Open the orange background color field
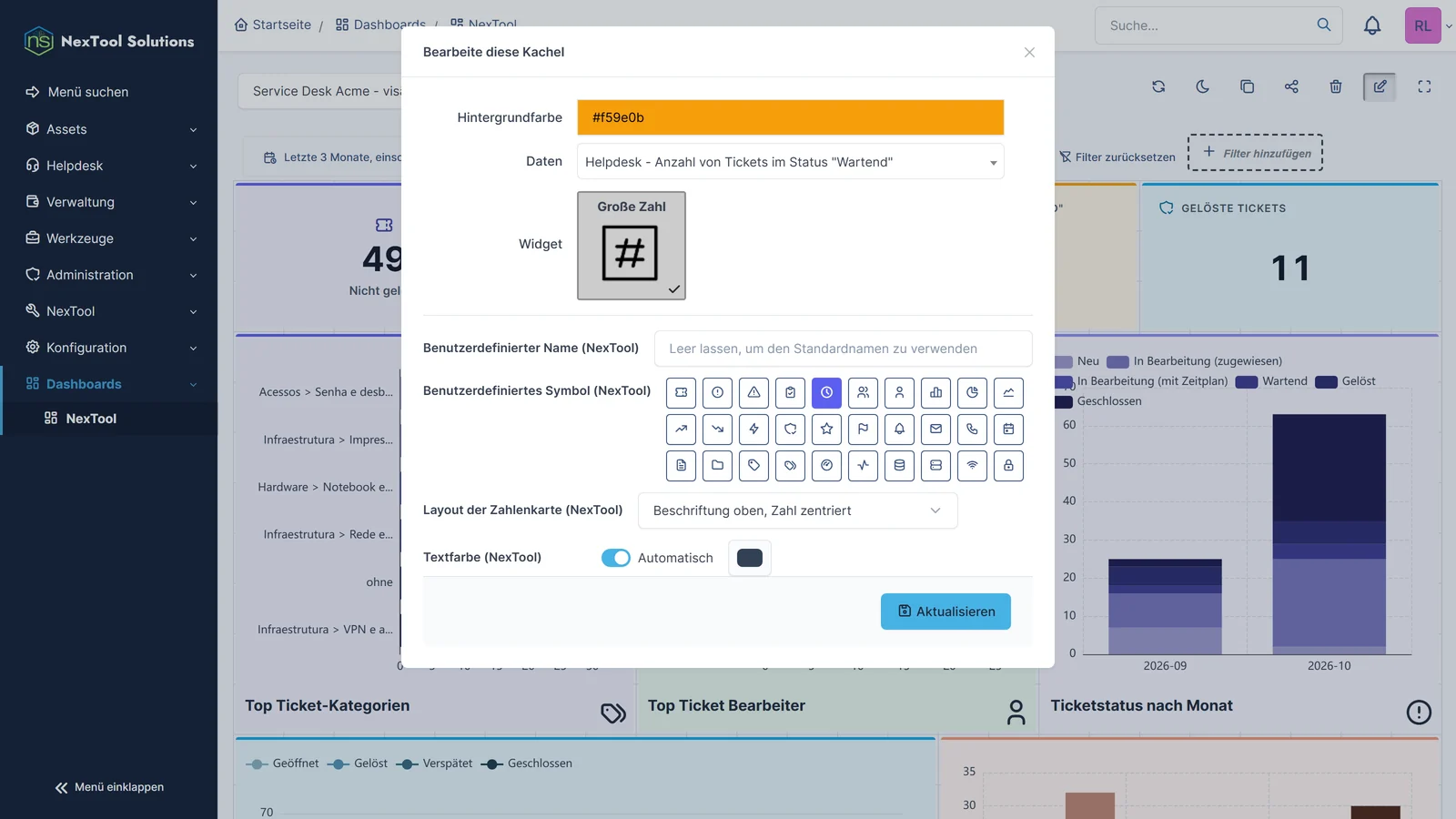Viewport: 1456px width, 819px height. pyautogui.click(x=791, y=117)
